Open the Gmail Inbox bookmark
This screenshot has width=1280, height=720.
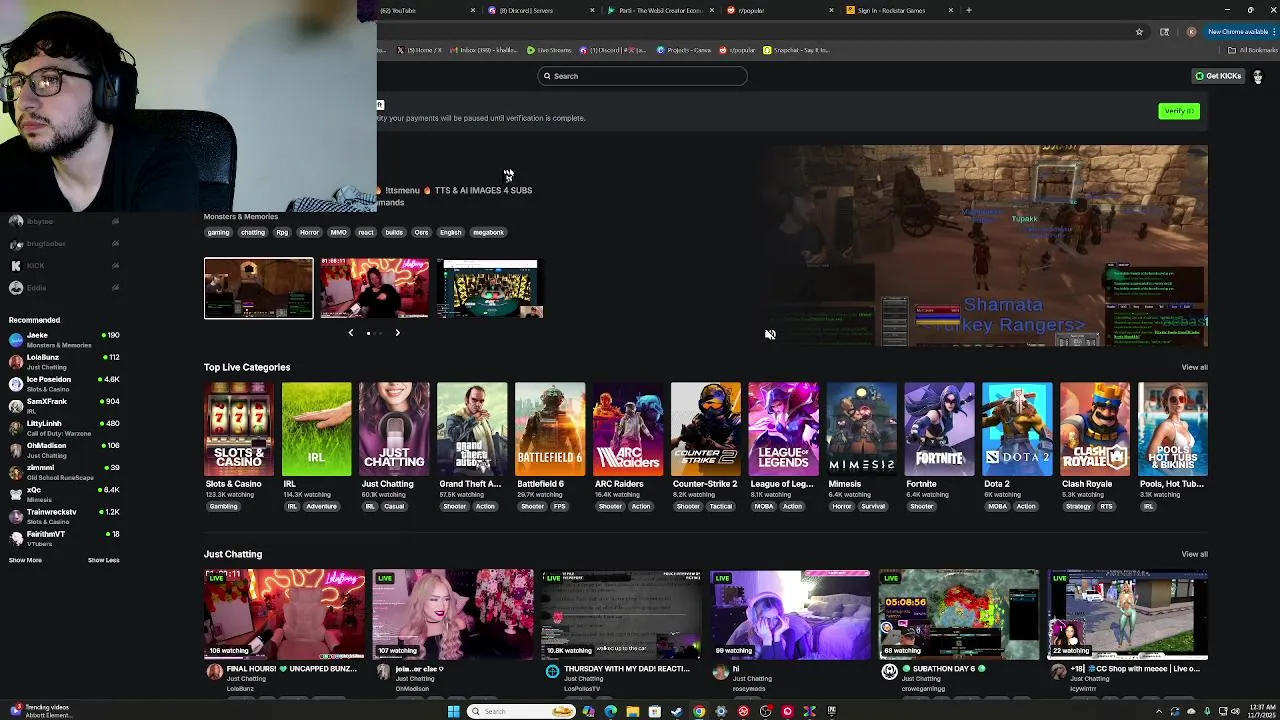482,50
